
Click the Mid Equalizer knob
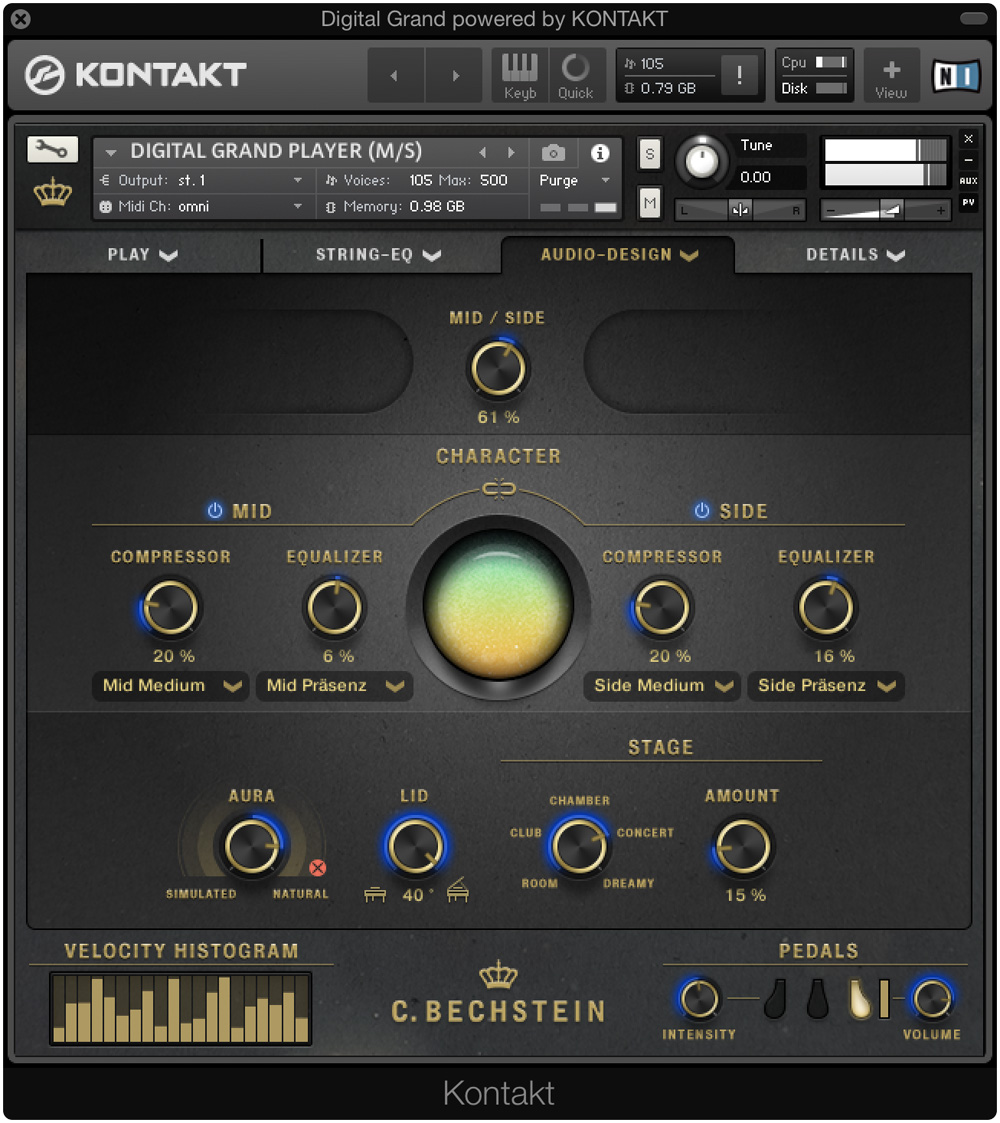click(335, 607)
